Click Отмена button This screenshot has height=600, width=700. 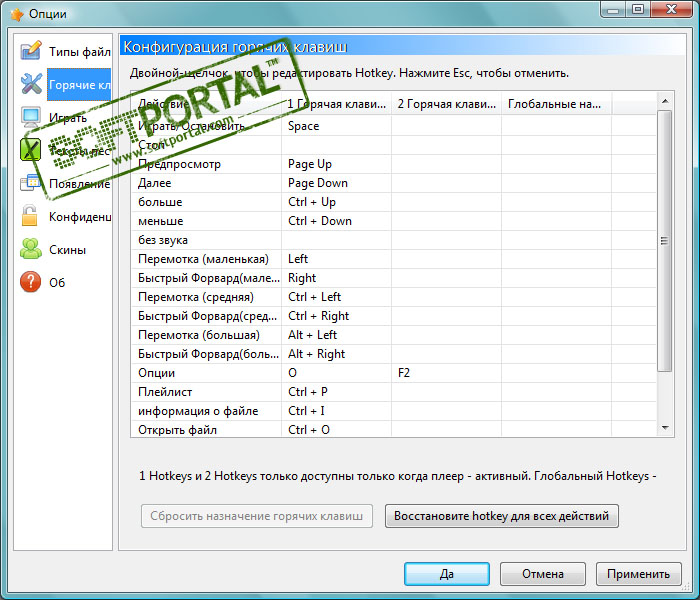pyautogui.click(x=543, y=574)
